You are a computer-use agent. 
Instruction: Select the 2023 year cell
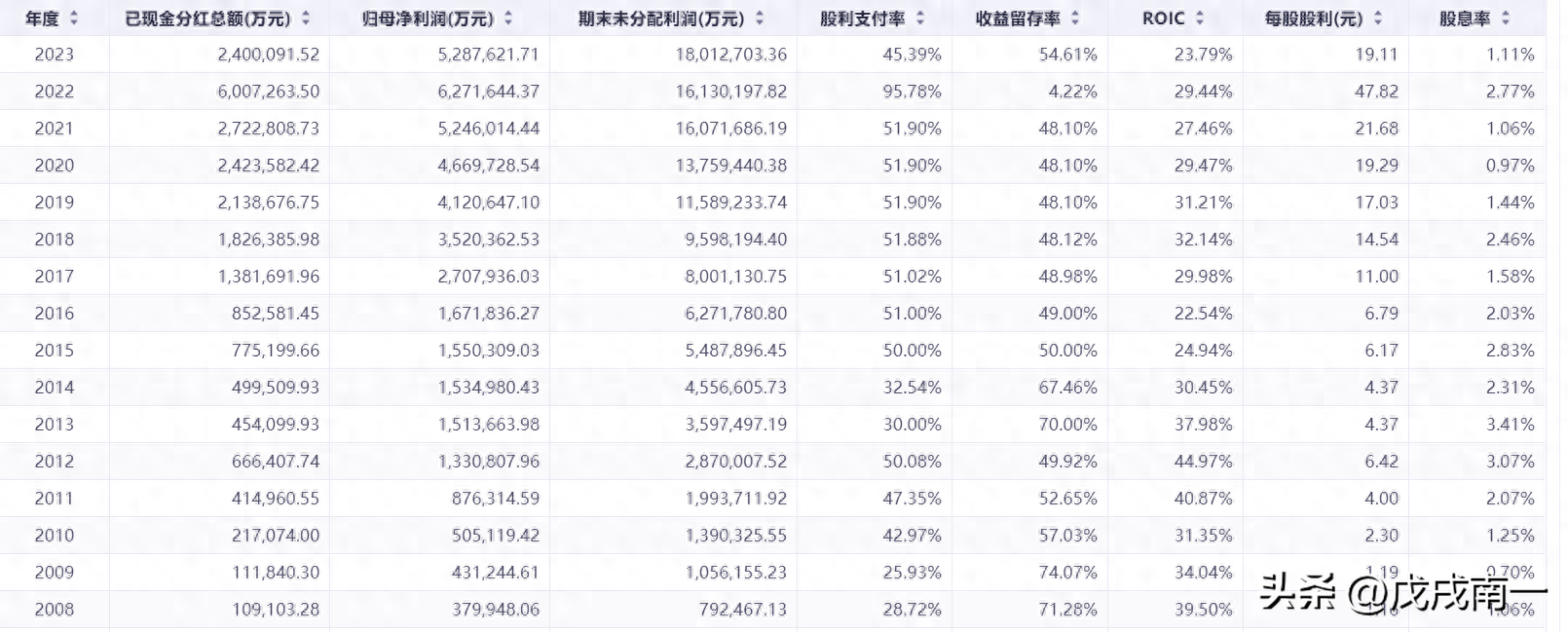coord(55,55)
